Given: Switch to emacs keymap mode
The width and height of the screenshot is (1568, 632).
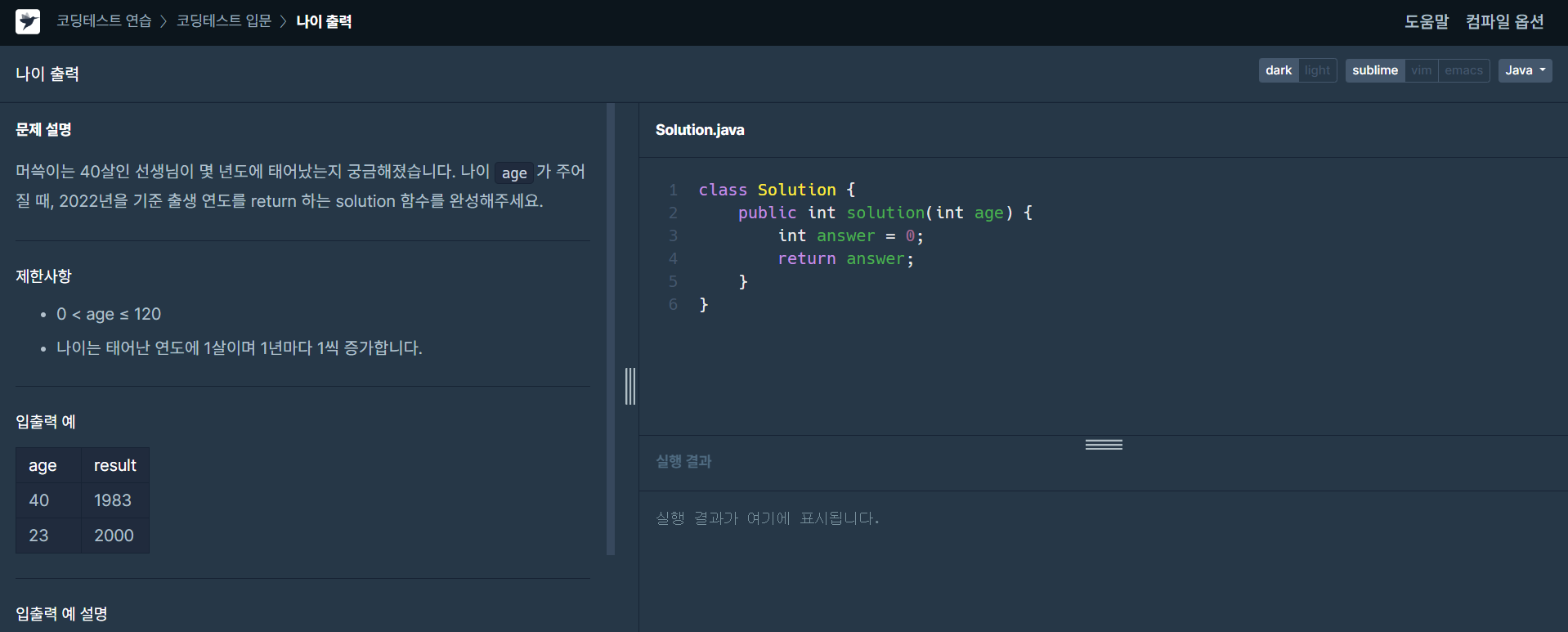Looking at the screenshot, I should 1463,70.
